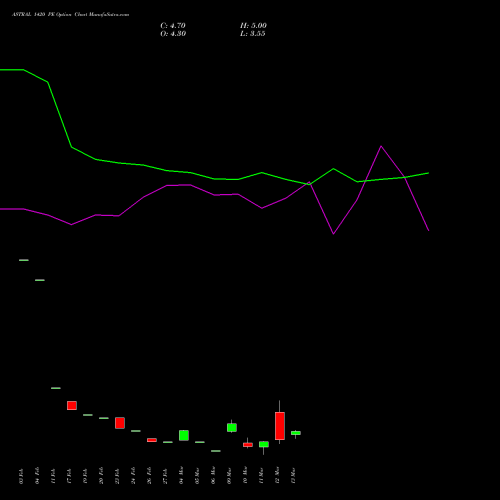
Task: Select the small red candle above 10 Mar
Action: (248, 445)
